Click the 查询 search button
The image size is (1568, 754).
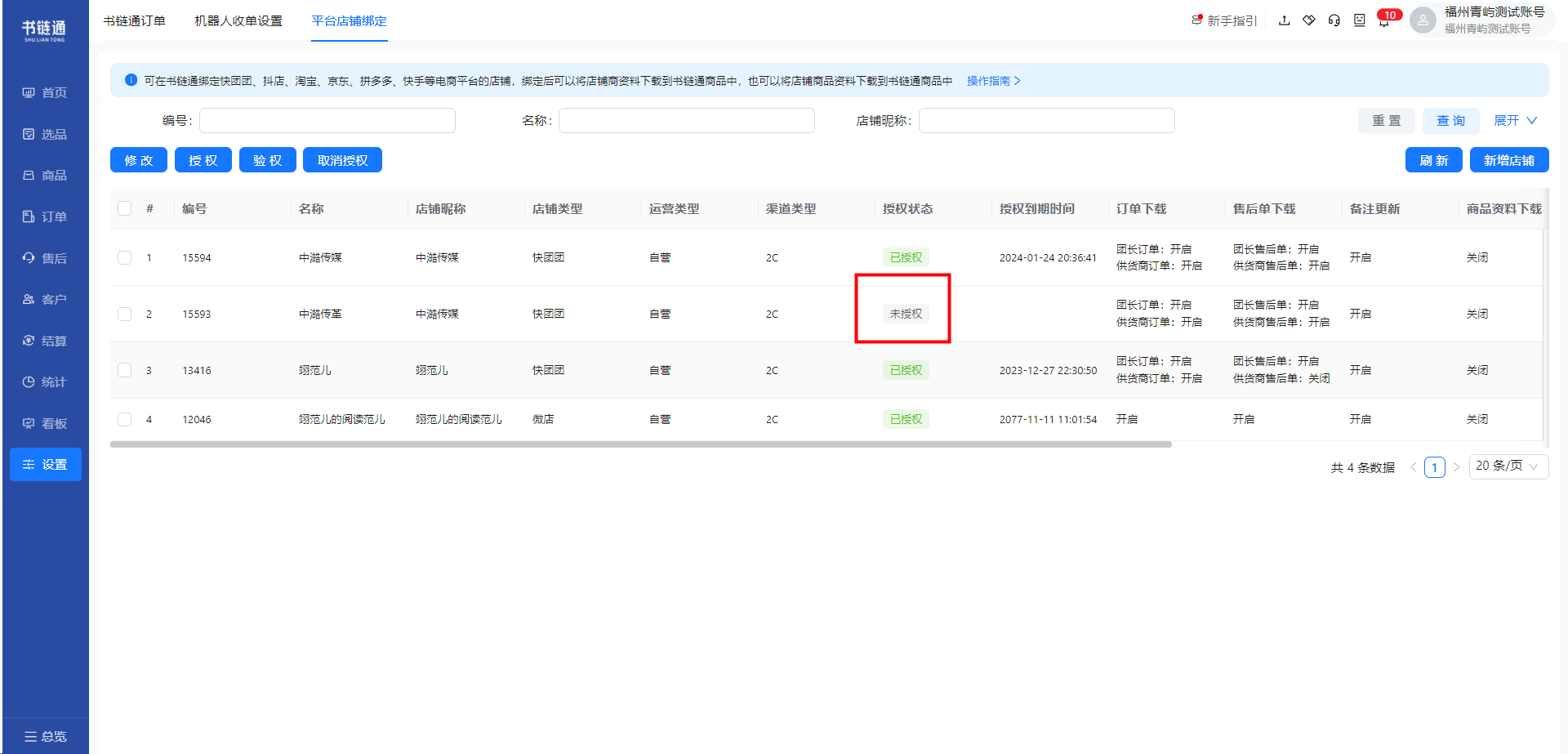pos(1451,120)
